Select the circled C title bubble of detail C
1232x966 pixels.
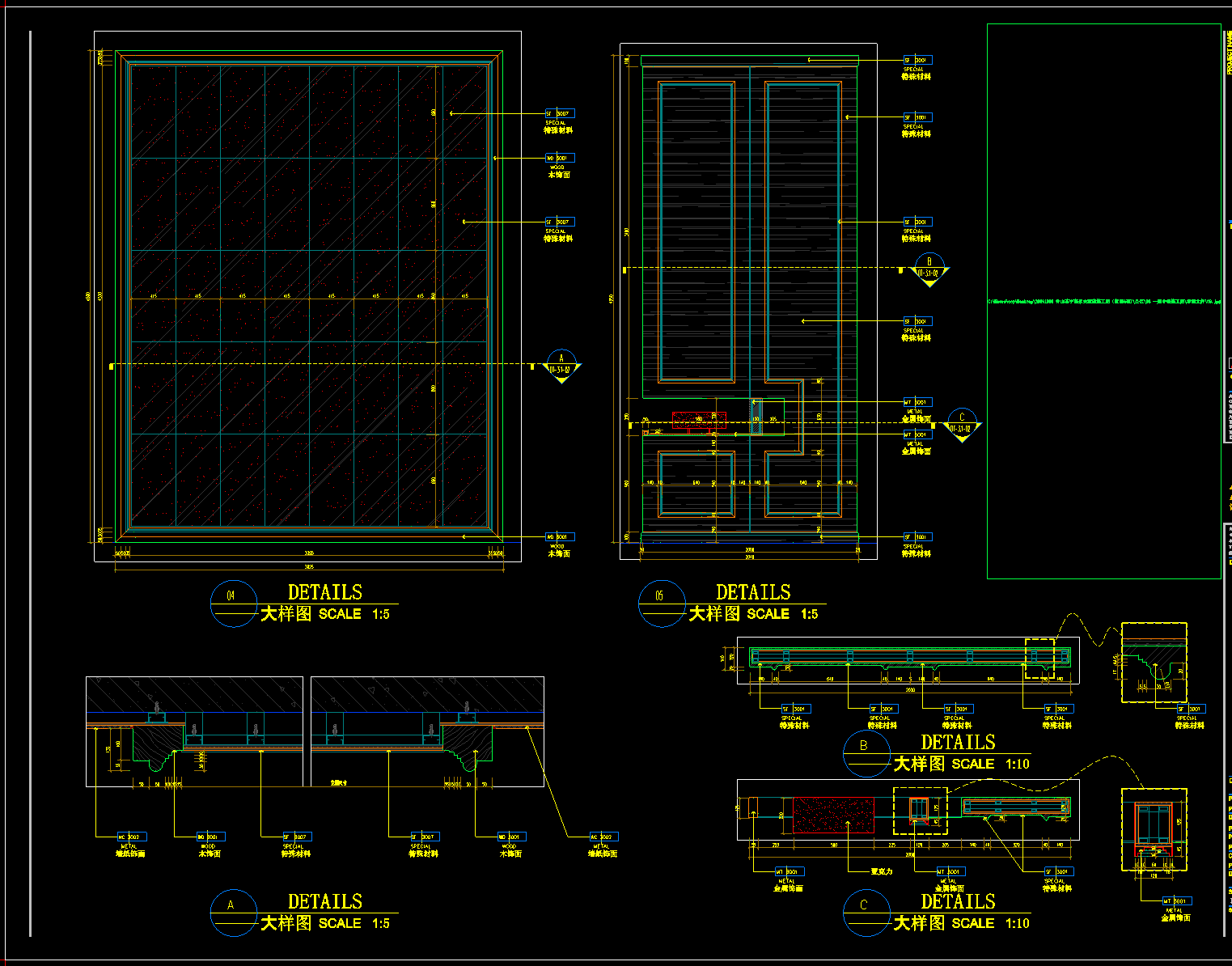[866, 913]
